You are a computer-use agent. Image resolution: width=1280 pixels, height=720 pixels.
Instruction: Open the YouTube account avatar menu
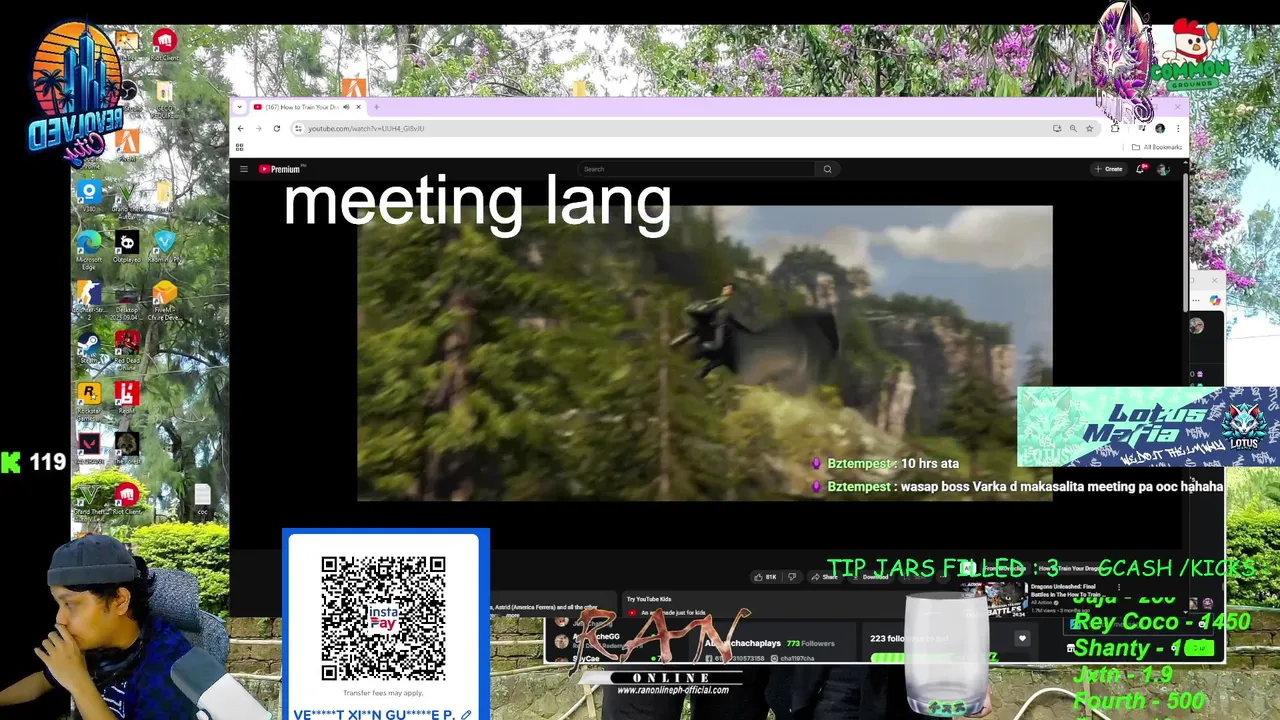(x=1162, y=169)
